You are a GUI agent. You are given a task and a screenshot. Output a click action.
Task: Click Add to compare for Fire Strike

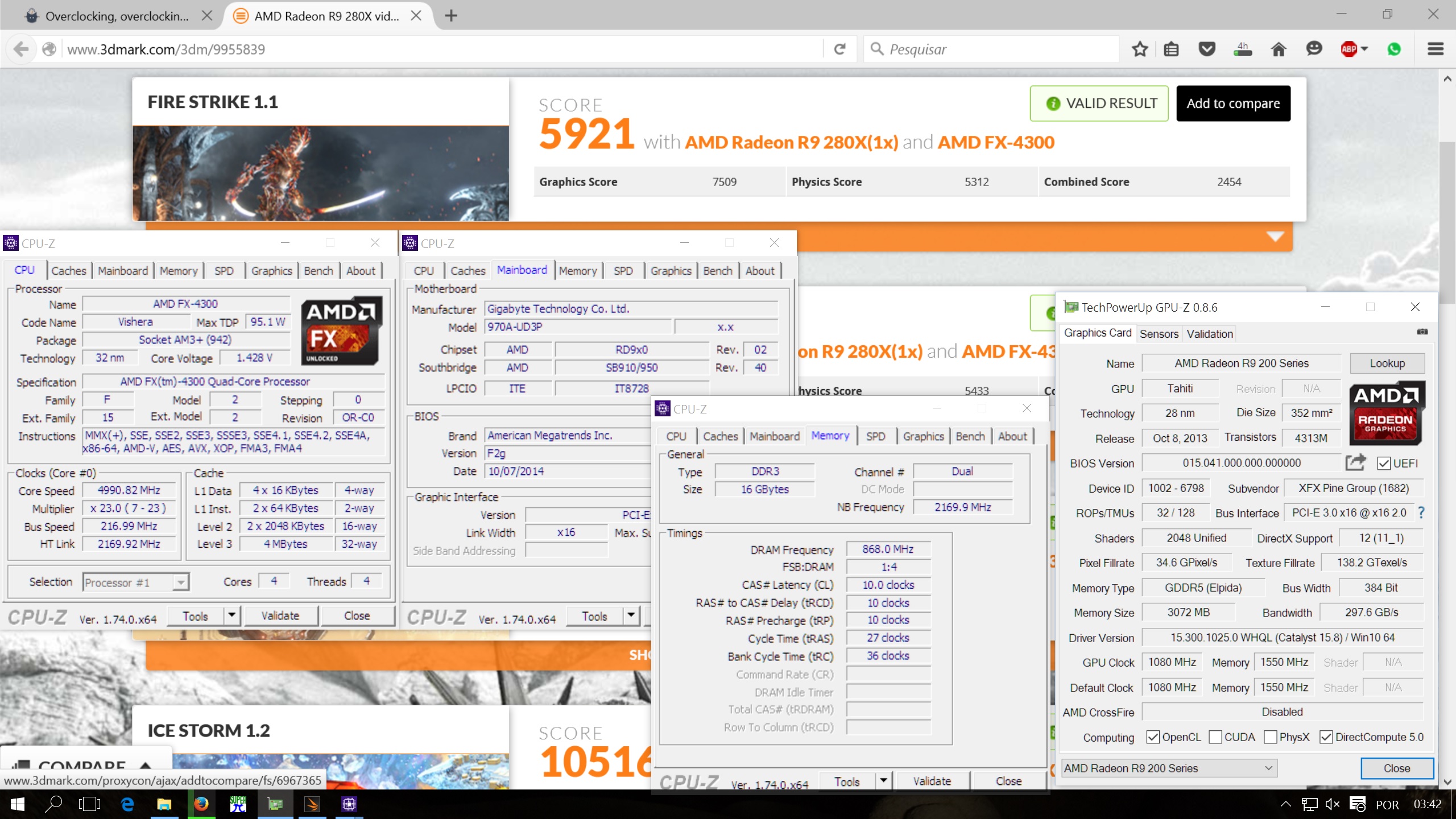pyautogui.click(x=1233, y=104)
